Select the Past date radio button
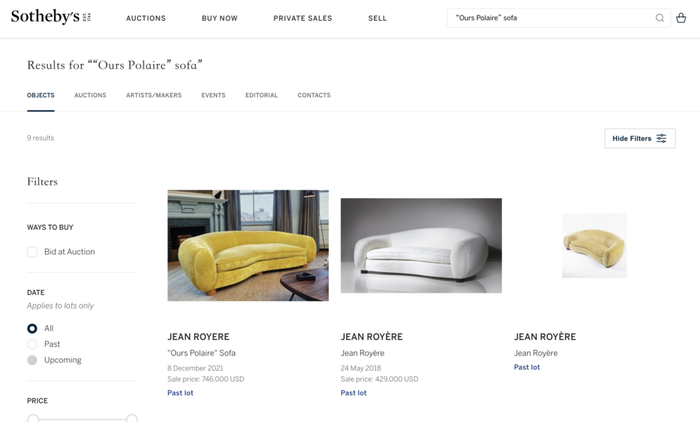Image resolution: width=700 pixels, height=422 pixels. click(32, 344)
